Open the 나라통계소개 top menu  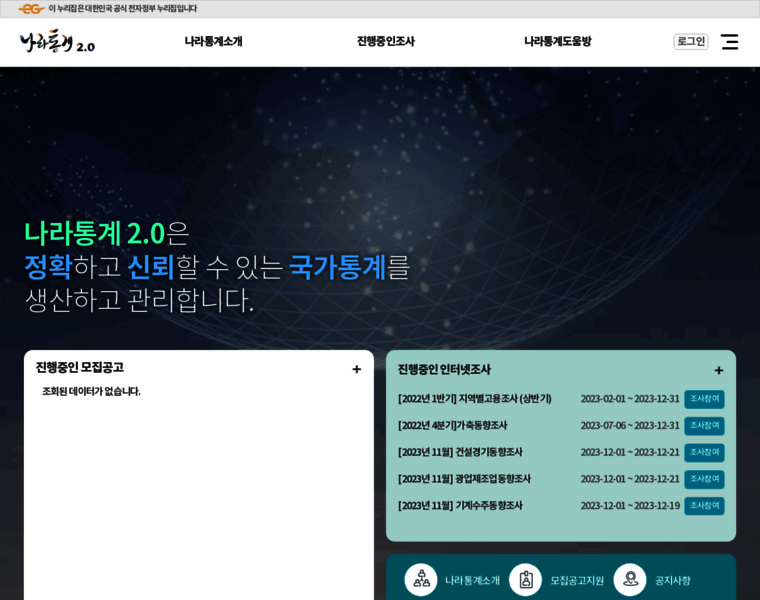tap(213, 42)
